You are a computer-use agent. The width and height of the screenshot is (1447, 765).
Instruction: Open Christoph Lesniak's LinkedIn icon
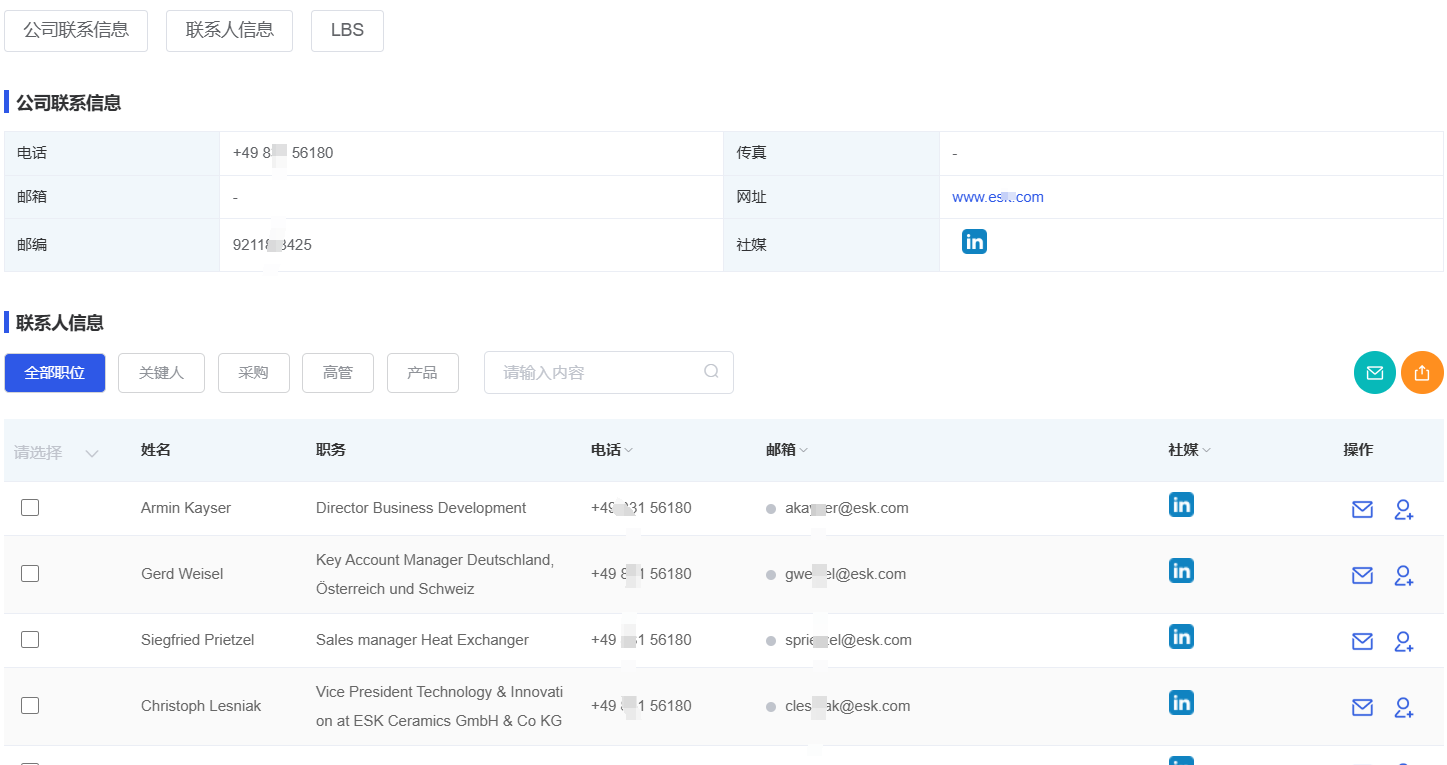pyautogui.click(x=1181, y=703)
